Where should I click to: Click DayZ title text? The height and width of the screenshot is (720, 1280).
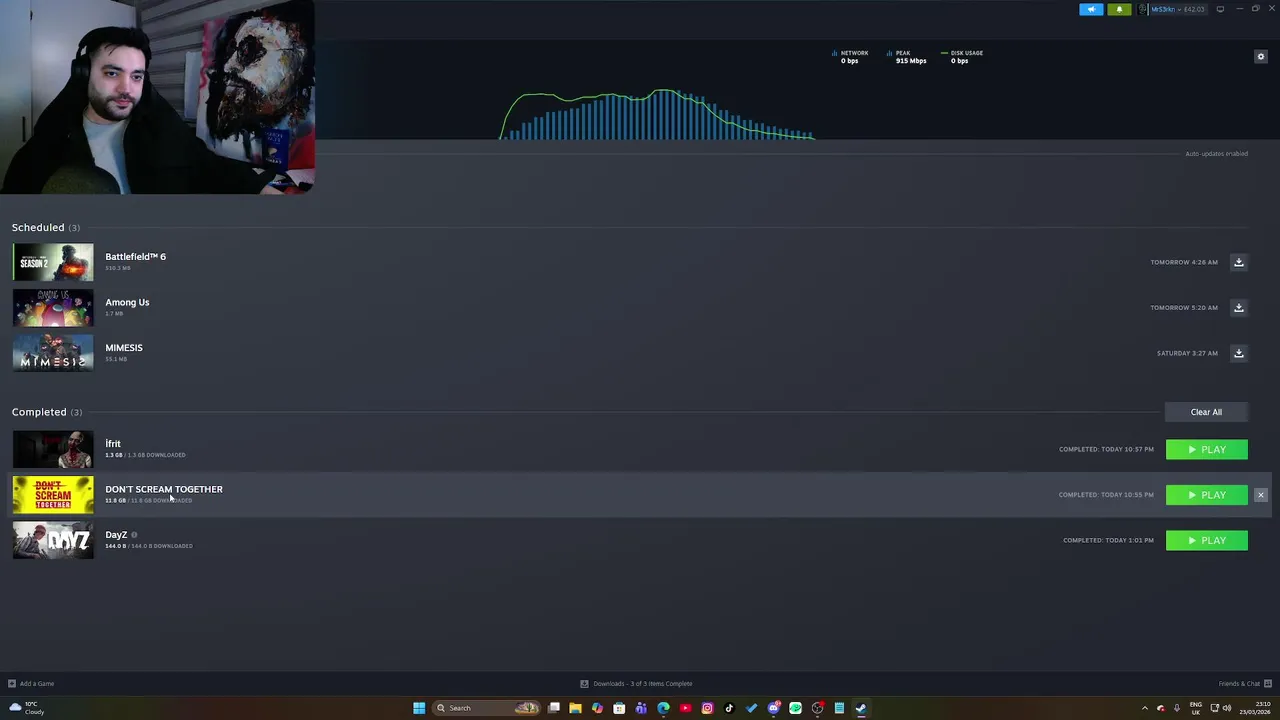pyautogui.click(x=116, y=535)
